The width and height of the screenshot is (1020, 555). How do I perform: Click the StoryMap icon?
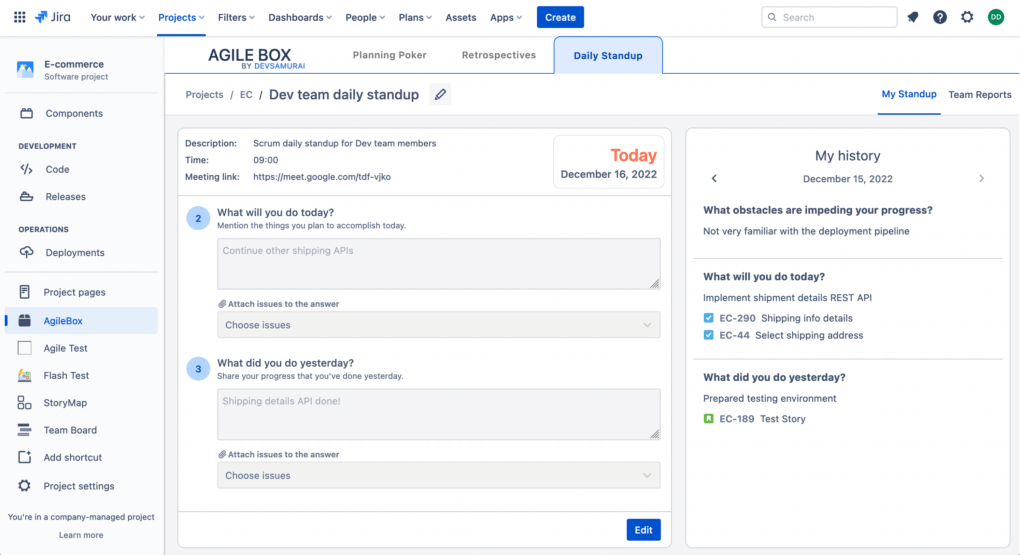[x=24, y=403]
